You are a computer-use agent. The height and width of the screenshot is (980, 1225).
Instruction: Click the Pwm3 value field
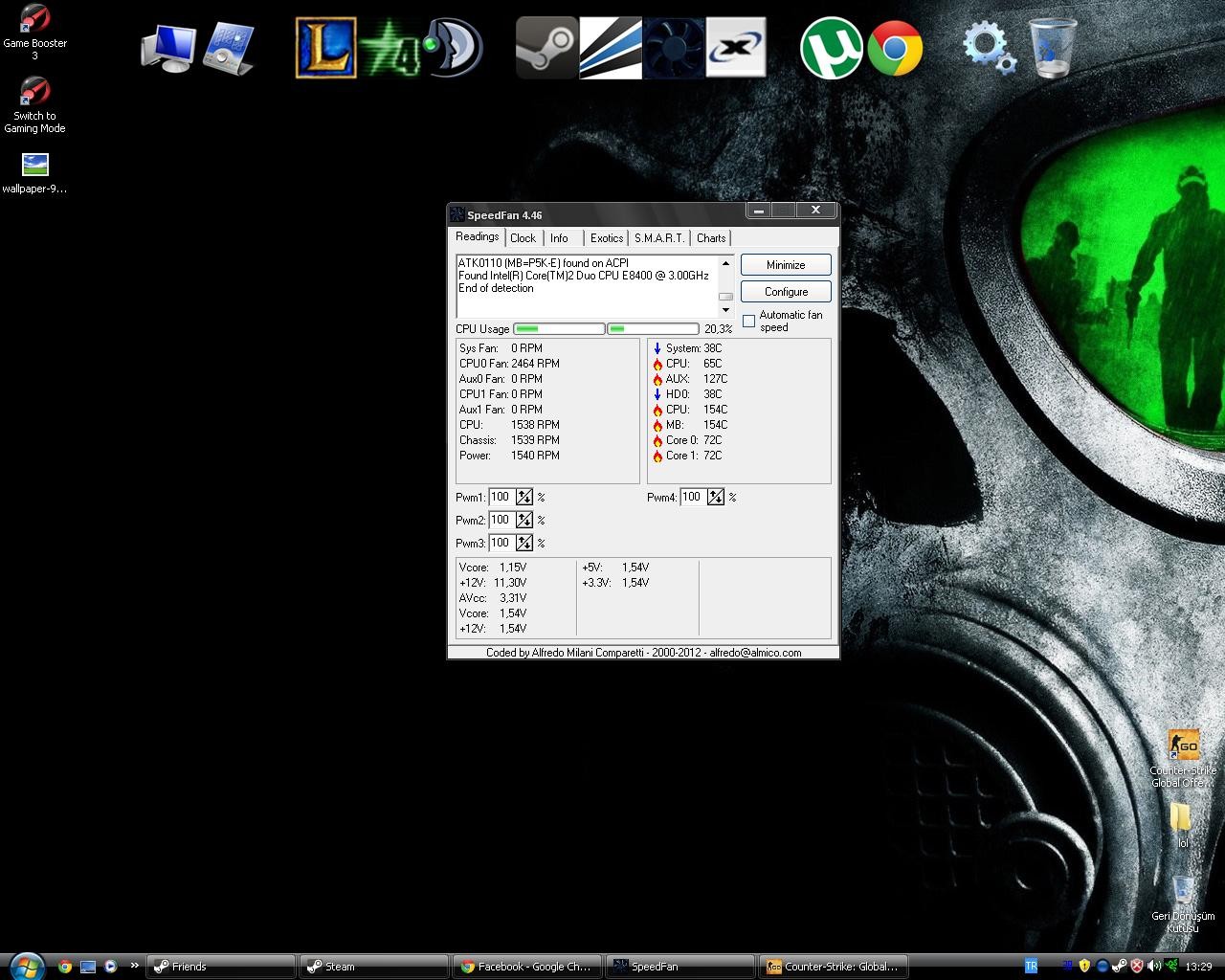(x=501, y=543)
